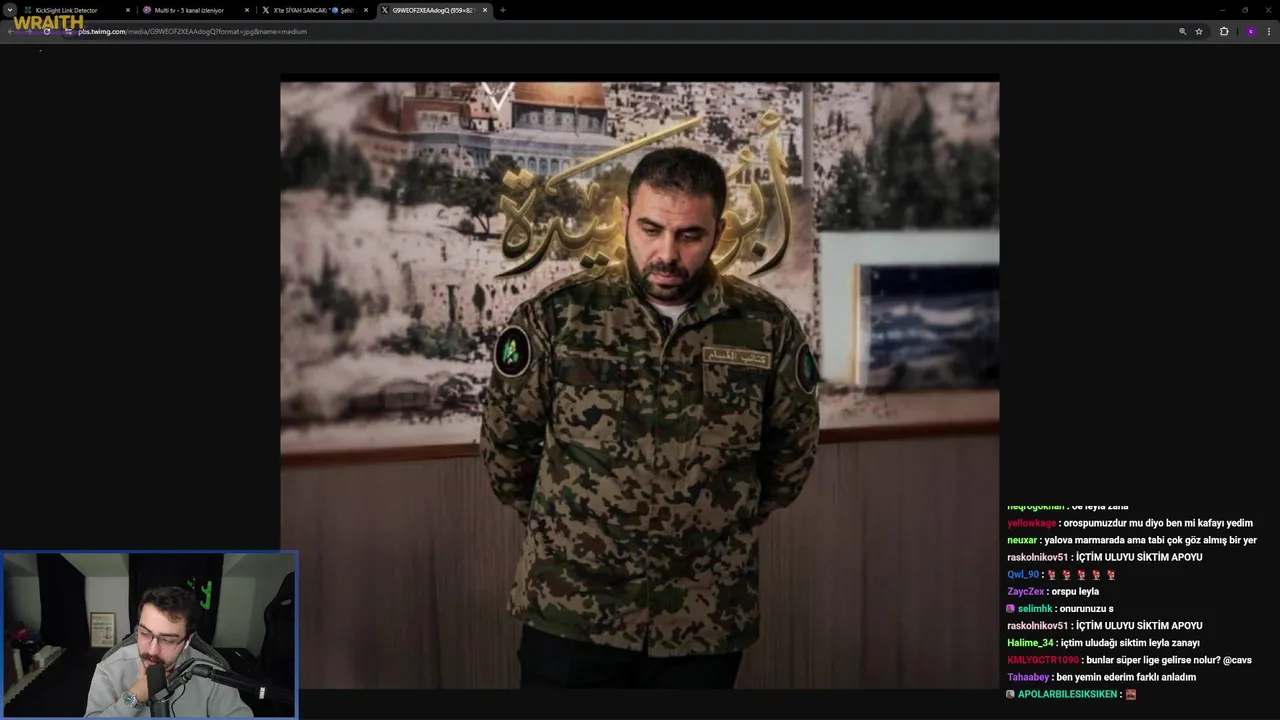Click the Qwl_90 username in chat
The width and height of the screenshot is (1280, 720).
click(x=1023, y=574)
